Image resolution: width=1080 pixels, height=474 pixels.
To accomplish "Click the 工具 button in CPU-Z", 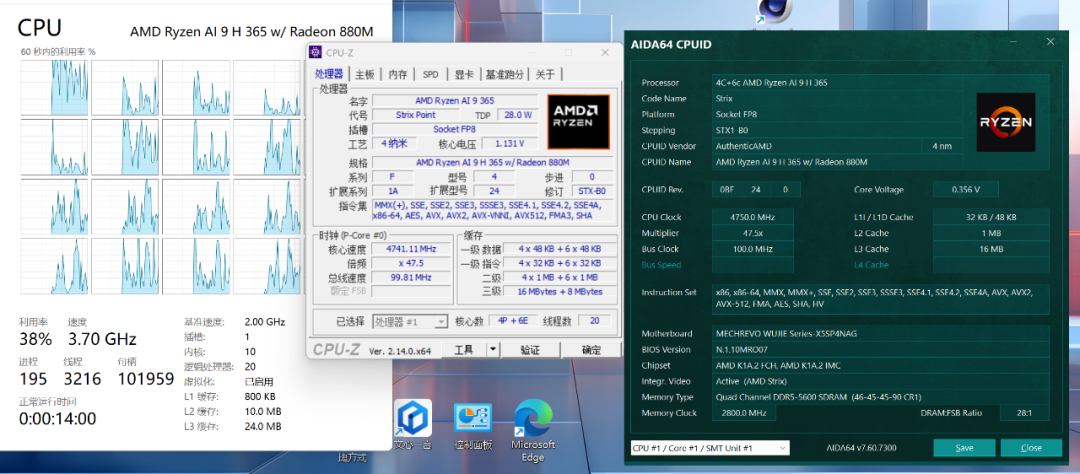I will pyautogui.click(x=464, y=350).
